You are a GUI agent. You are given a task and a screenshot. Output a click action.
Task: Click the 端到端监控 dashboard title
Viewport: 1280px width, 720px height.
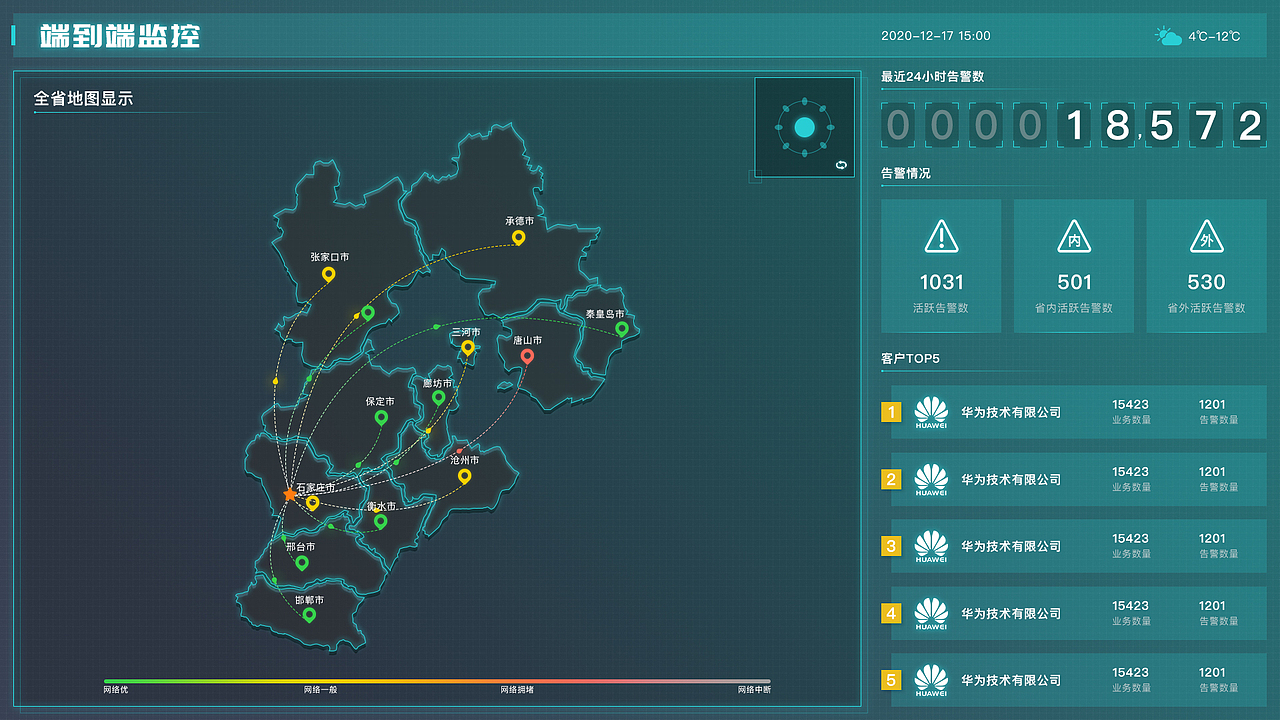pyautogui.click(x=120, y=36)
